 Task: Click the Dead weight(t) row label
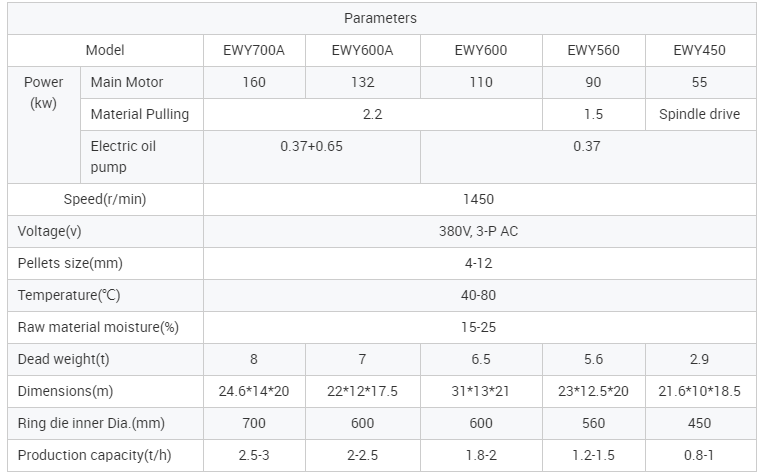(x=63, y=359)
